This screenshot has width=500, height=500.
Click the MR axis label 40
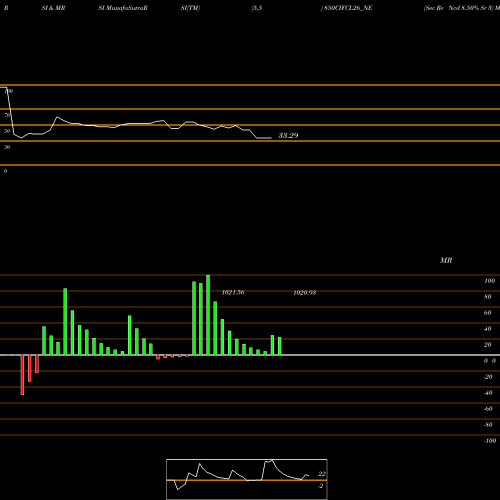[488, 329]
